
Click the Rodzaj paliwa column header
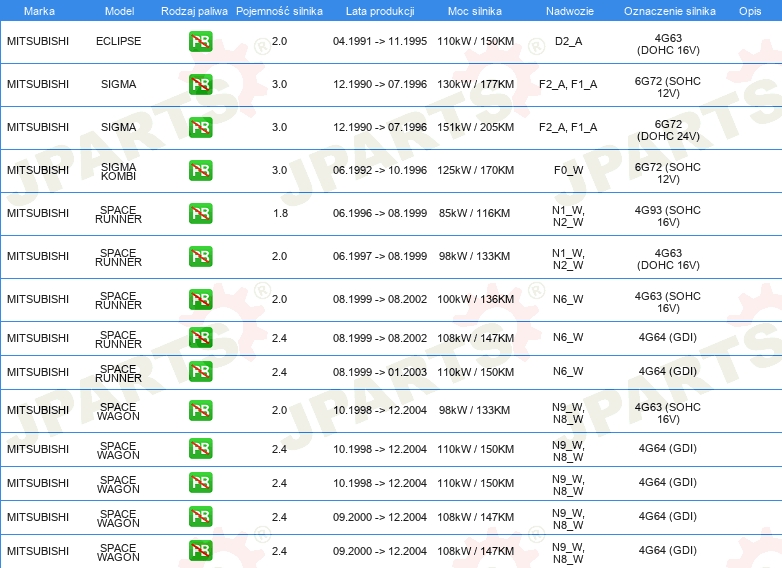pyautogui.click(x=194, y=10)
